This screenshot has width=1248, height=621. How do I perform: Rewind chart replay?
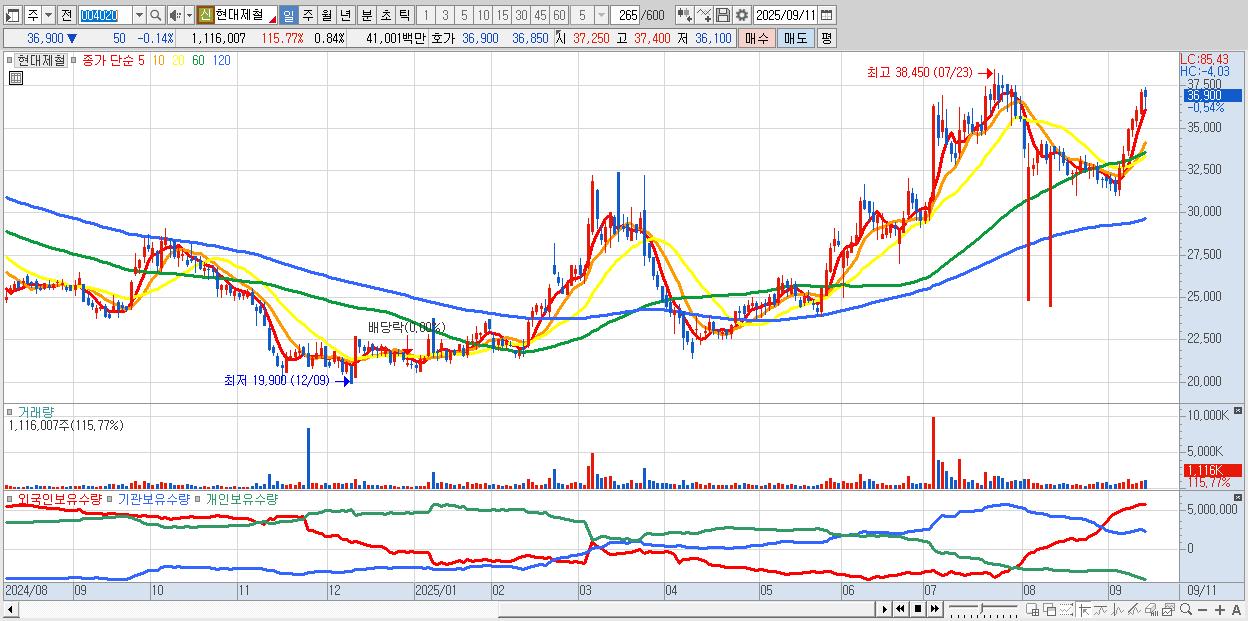pos(900,609)
